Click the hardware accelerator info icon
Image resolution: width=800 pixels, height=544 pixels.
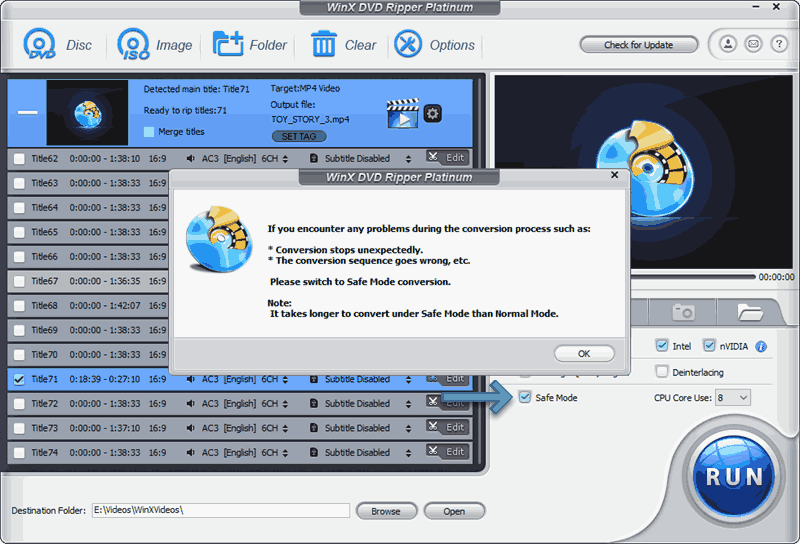(x=761, y=347)
